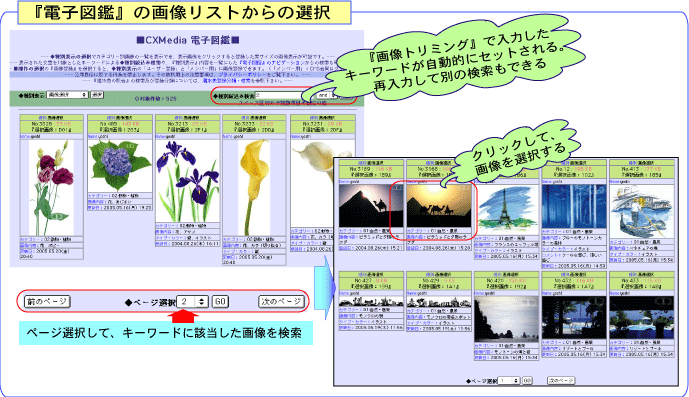Select the skyline silhouette image No.429
This screenshot has width=689, height=397.
439,302
